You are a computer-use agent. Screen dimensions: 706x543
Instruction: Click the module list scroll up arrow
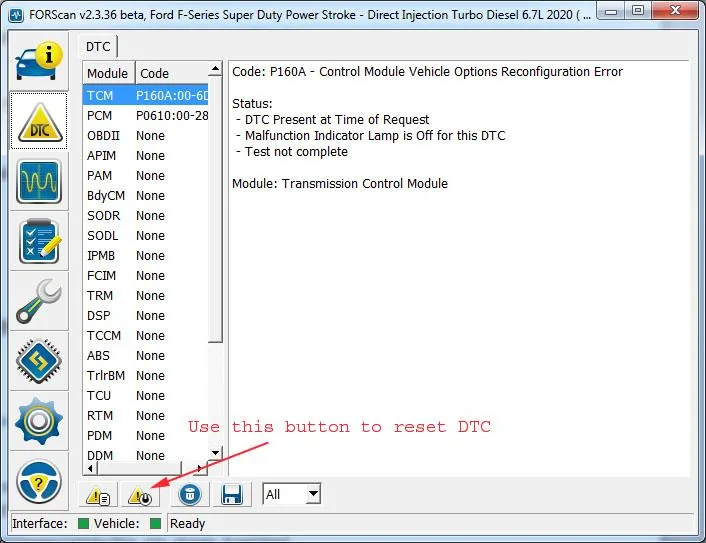pyautogui.click(x=215, y=69)
